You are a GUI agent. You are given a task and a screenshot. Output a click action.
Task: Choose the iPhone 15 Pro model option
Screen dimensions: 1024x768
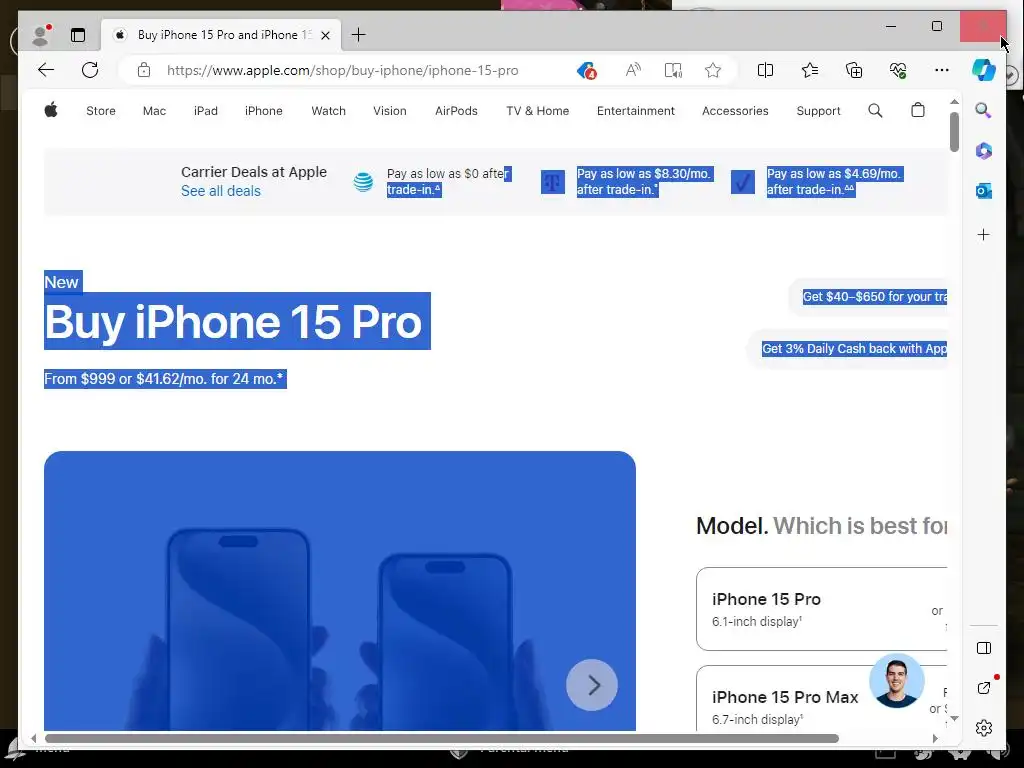coord(822,609)
